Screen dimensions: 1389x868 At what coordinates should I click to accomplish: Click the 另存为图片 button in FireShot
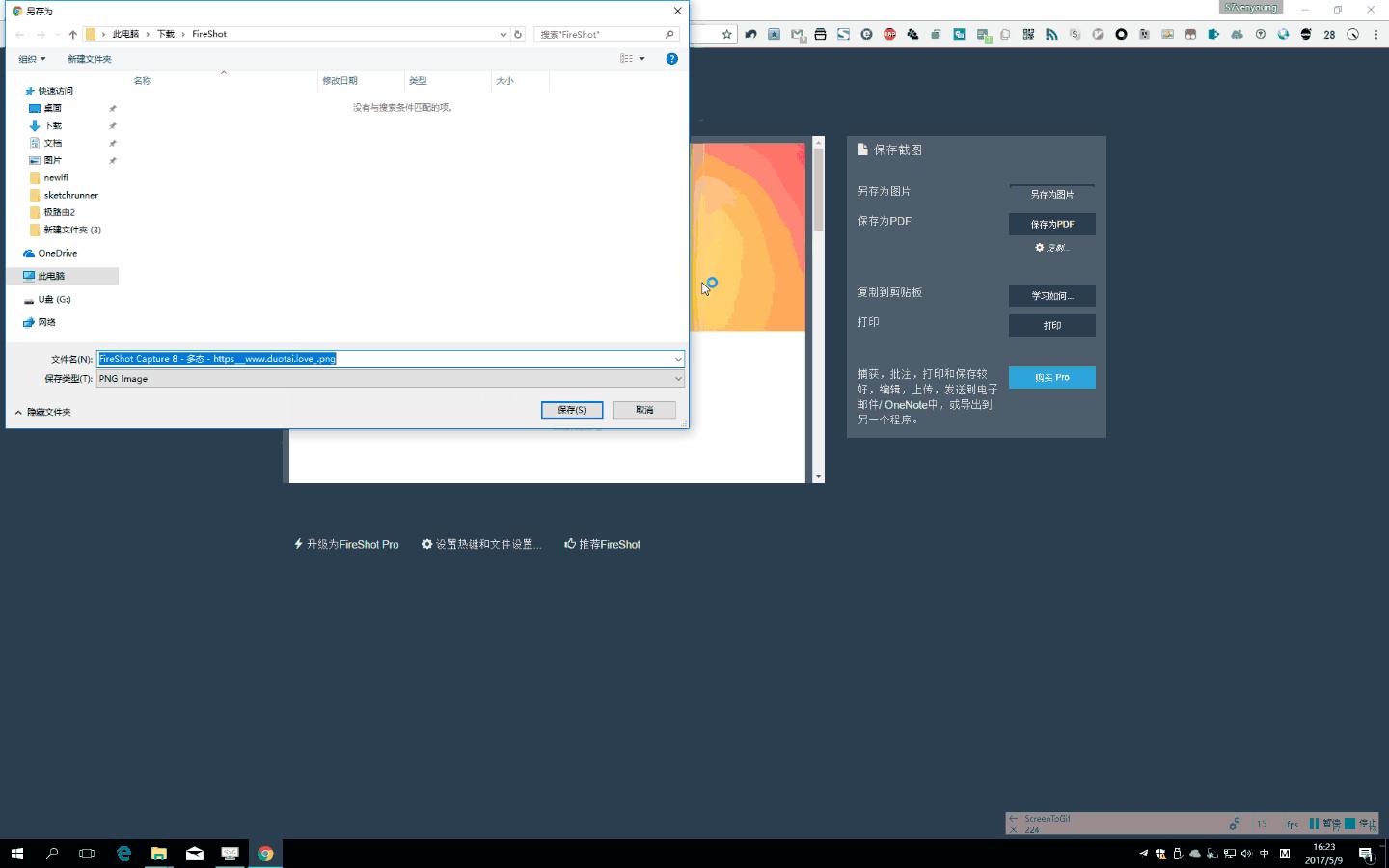point(1052,194)
